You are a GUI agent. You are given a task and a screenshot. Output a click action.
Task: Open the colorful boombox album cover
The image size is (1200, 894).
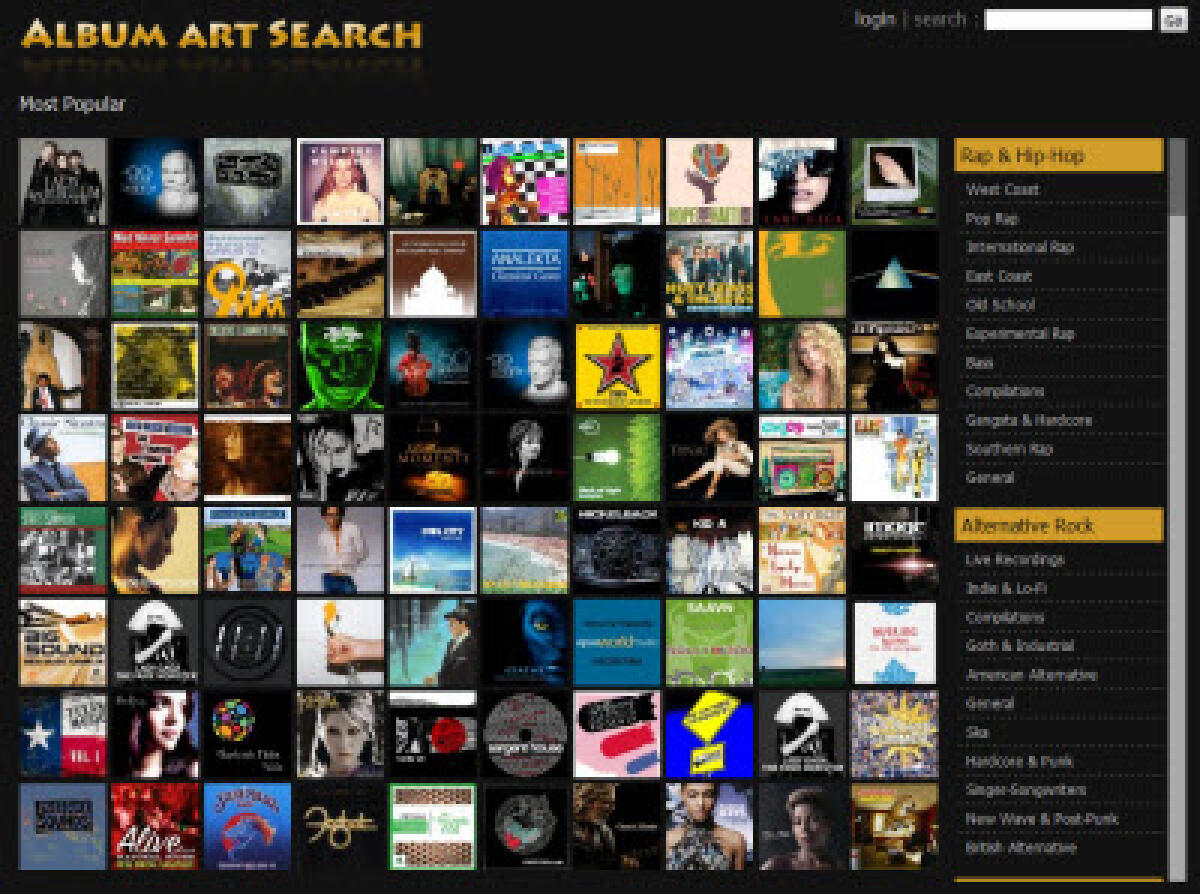802,458
